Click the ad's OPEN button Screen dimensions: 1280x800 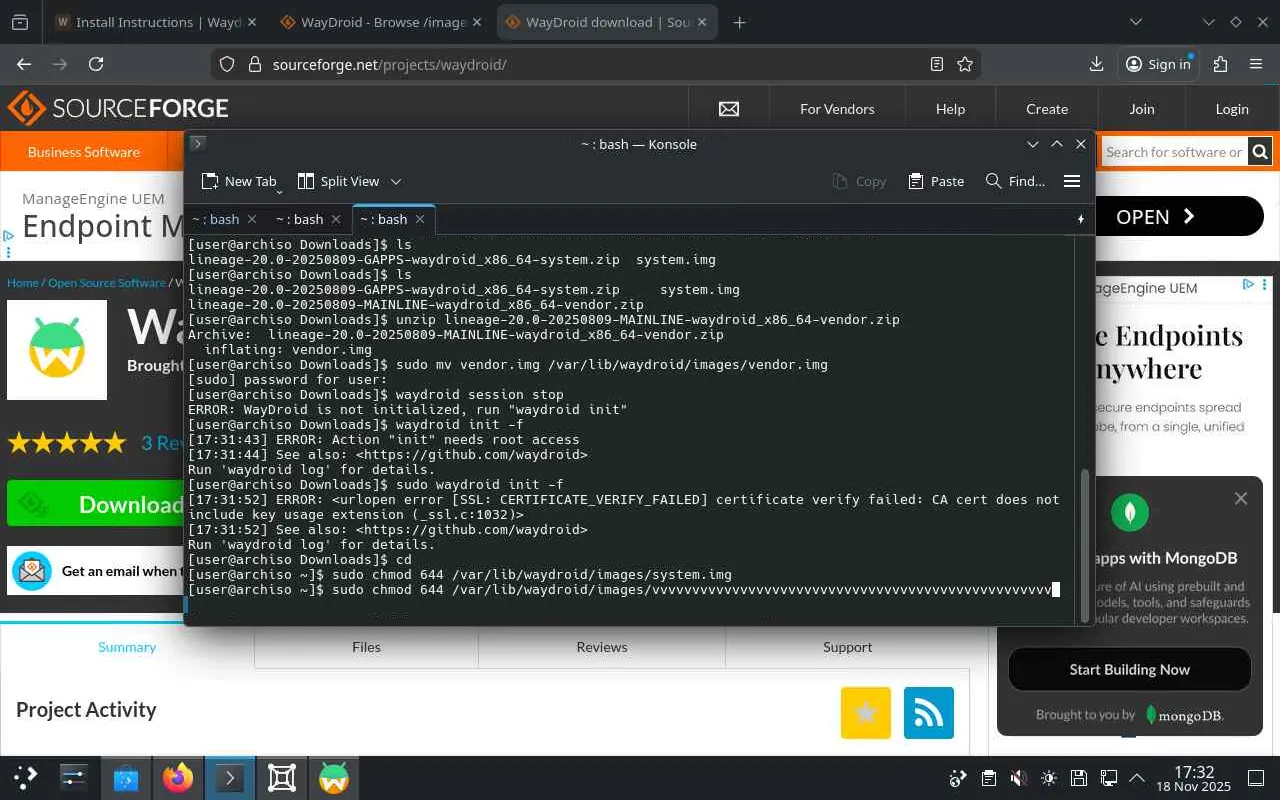1180,217
